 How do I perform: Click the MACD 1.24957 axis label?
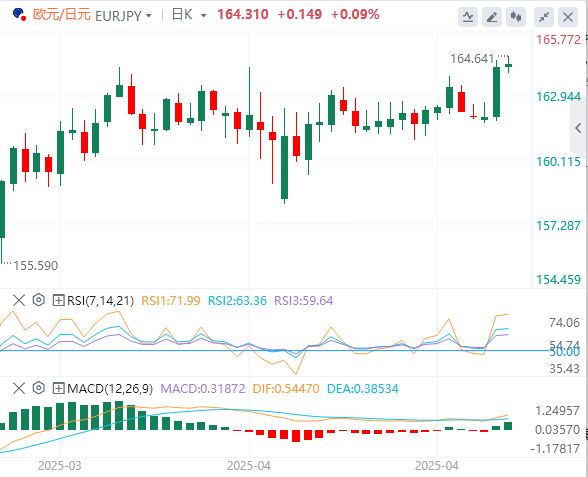point(557,411)
